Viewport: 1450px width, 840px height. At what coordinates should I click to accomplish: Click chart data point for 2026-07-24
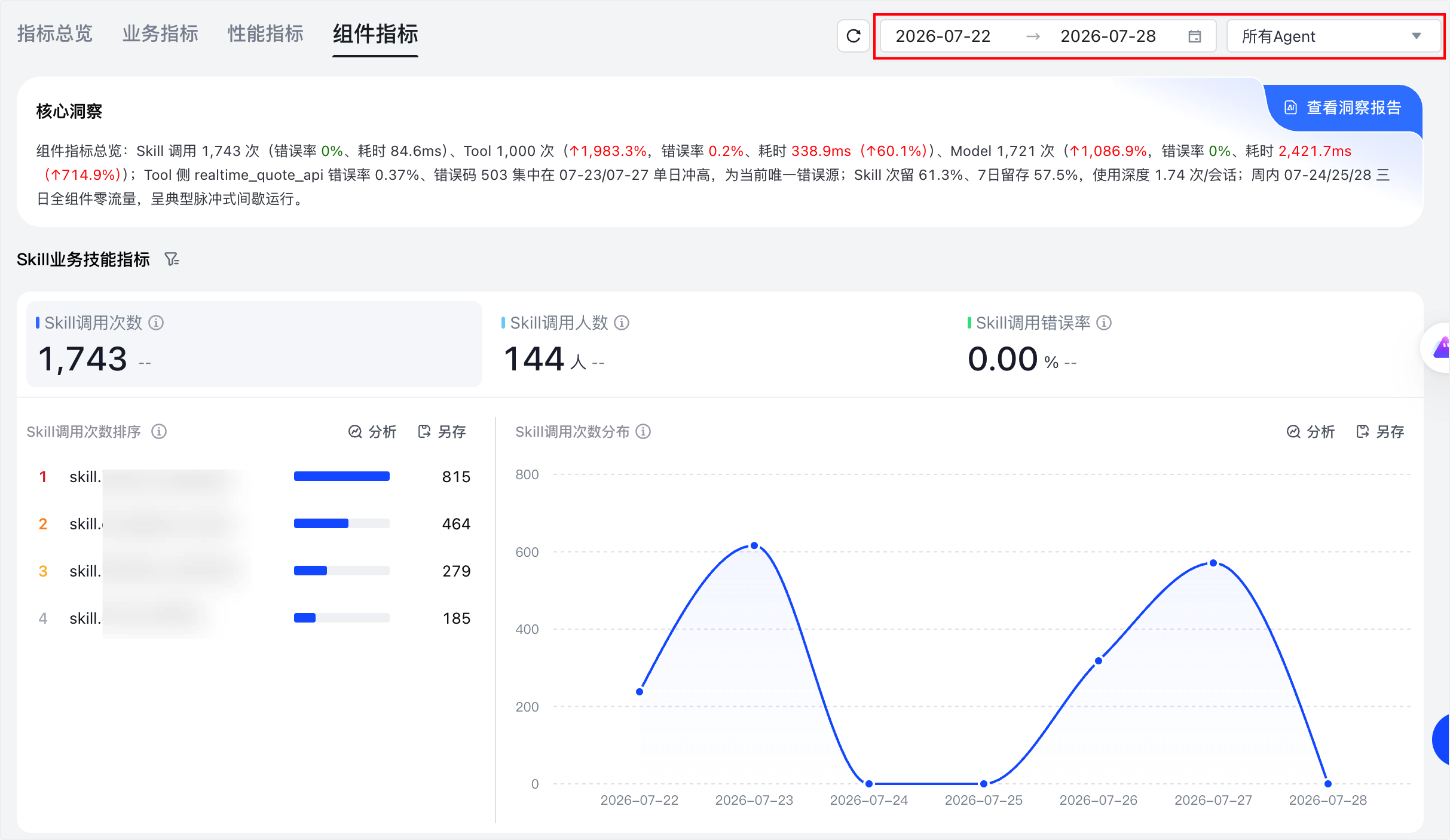tap(869, 784)
